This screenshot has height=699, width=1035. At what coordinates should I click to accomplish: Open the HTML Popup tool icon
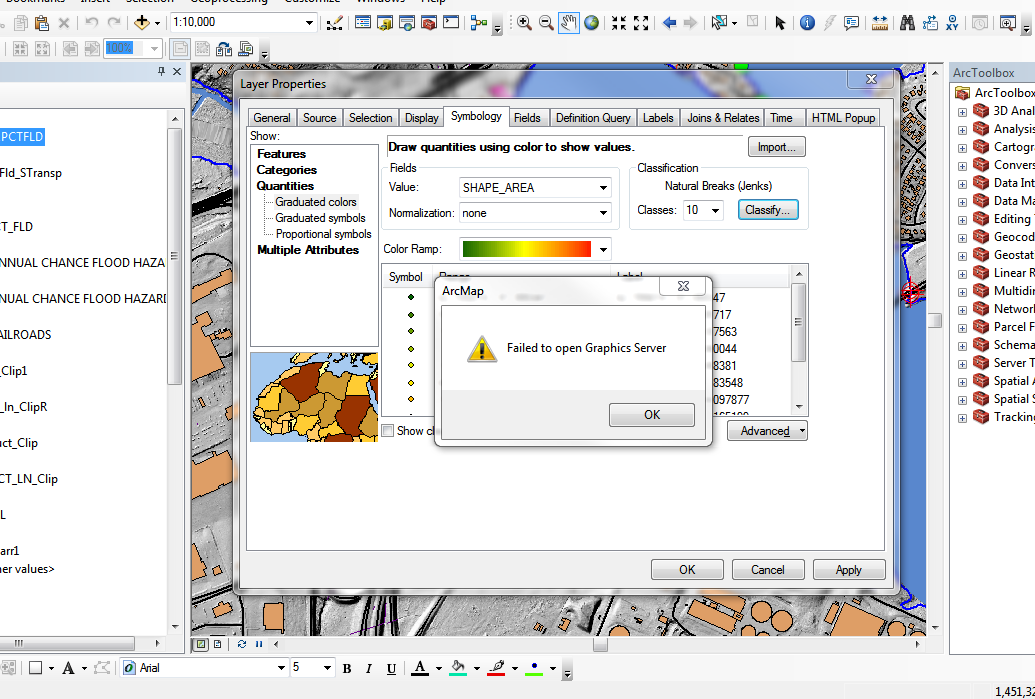851,23
